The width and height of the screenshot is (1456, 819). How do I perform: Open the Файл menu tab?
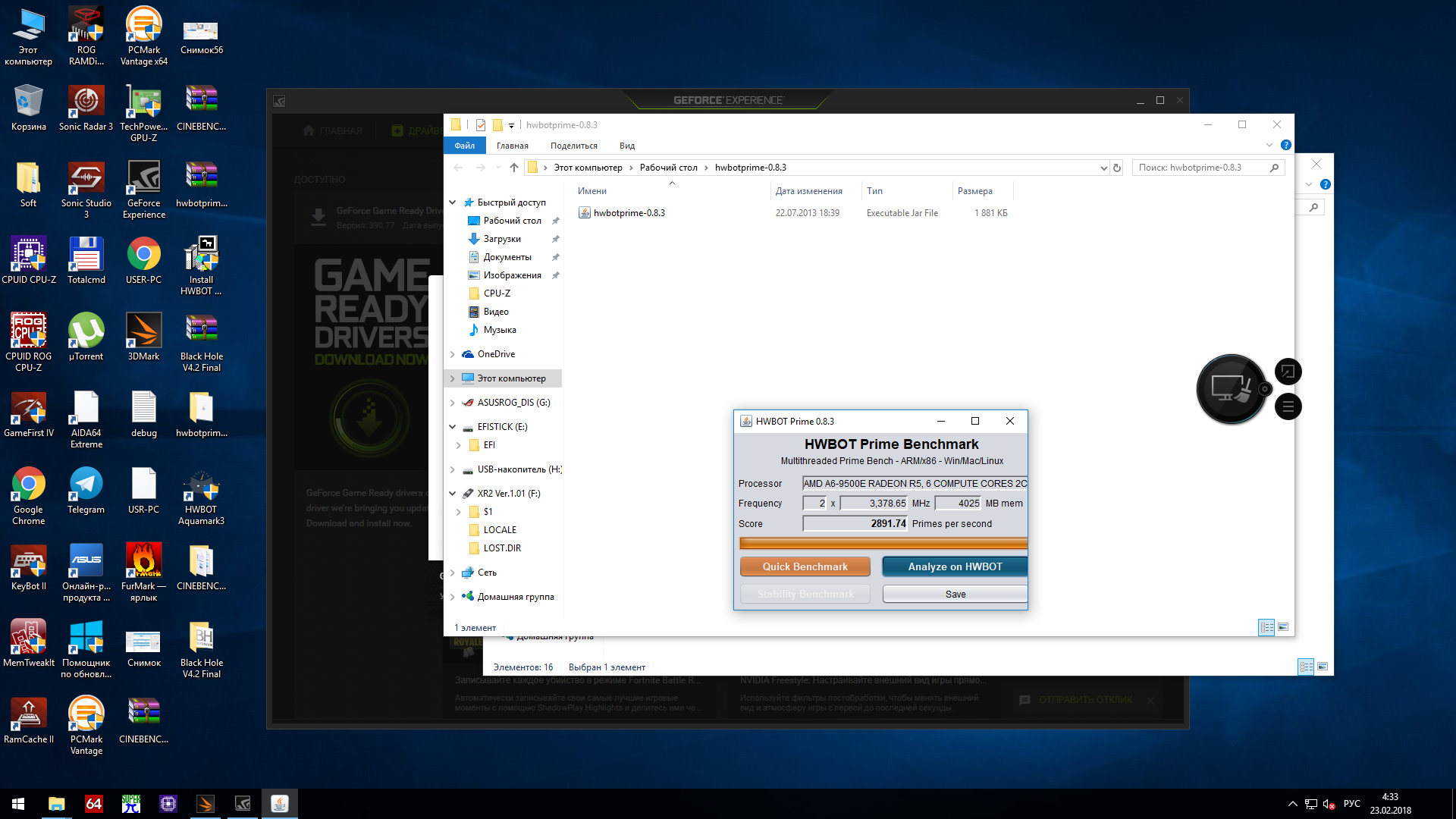click(465, 146)
